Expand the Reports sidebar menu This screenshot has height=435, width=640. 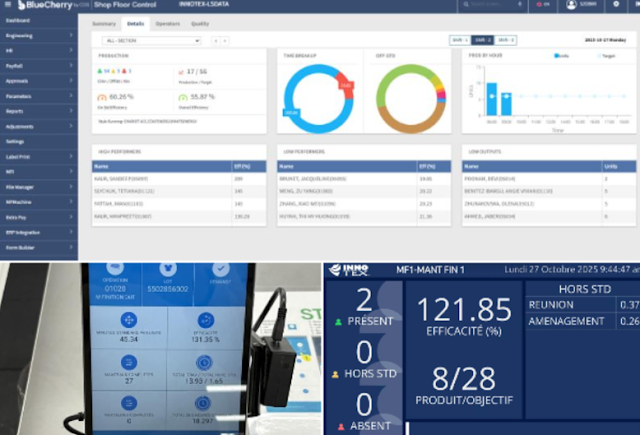[x=39, y=111]
